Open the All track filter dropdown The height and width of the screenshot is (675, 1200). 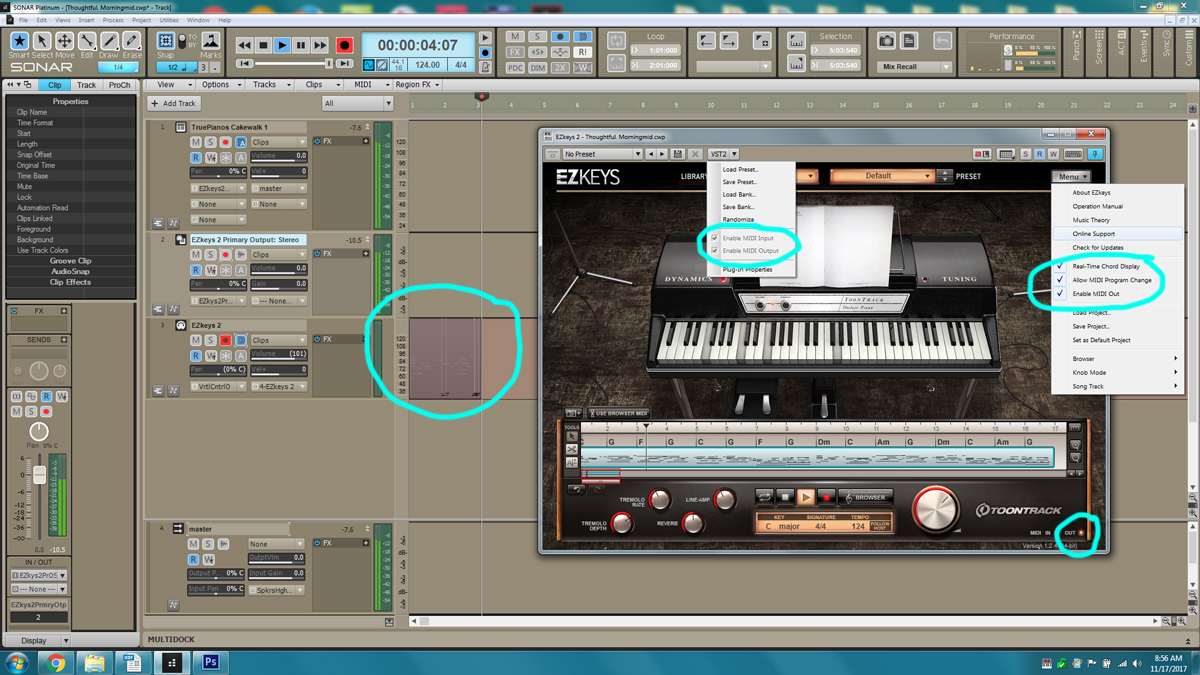click(x=357, y=103)
